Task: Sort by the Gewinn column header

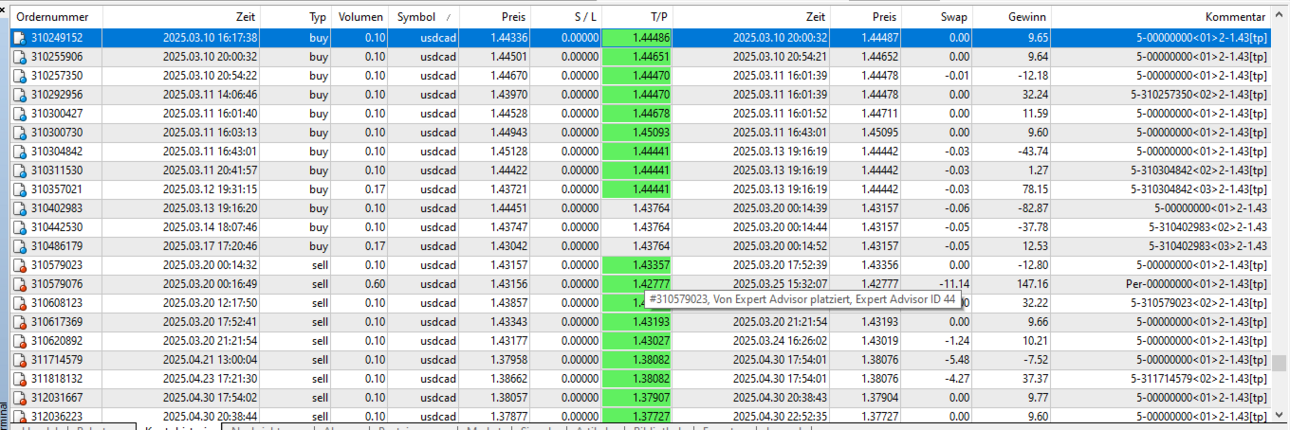Action: [x=1012, y=18]
